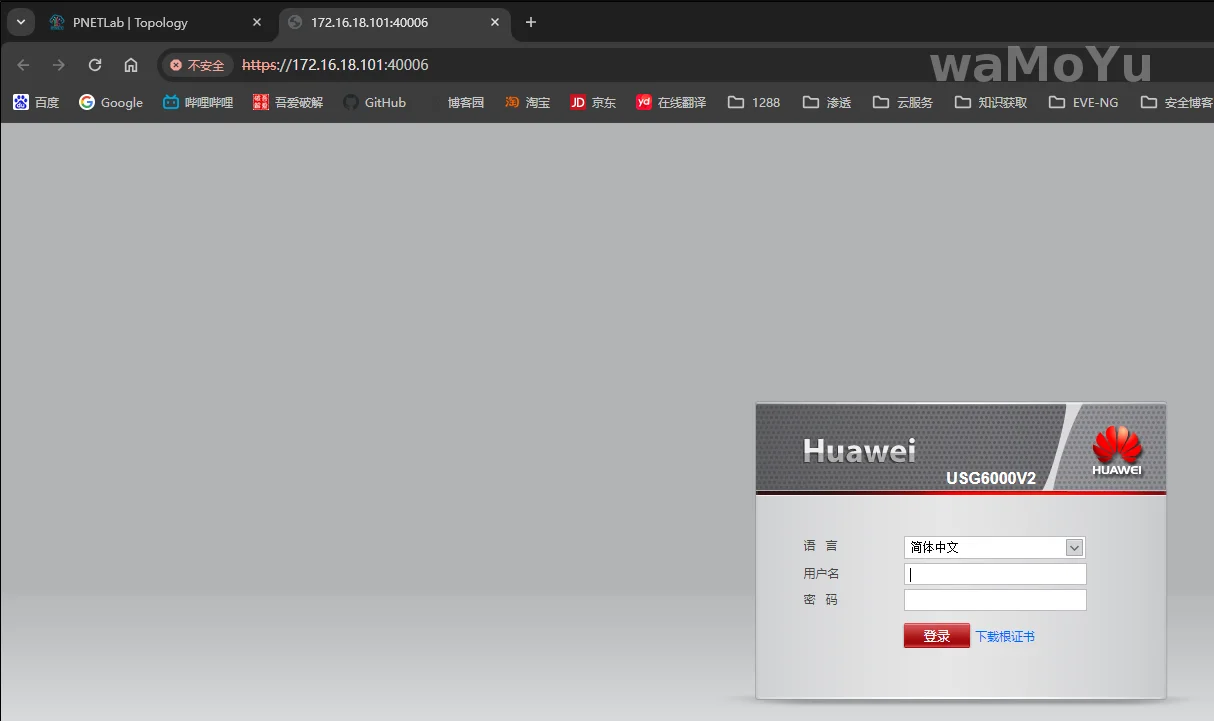Open the GitHub bookmark
The height and width of the screenshot is (721, 1214).
(374, 102)
